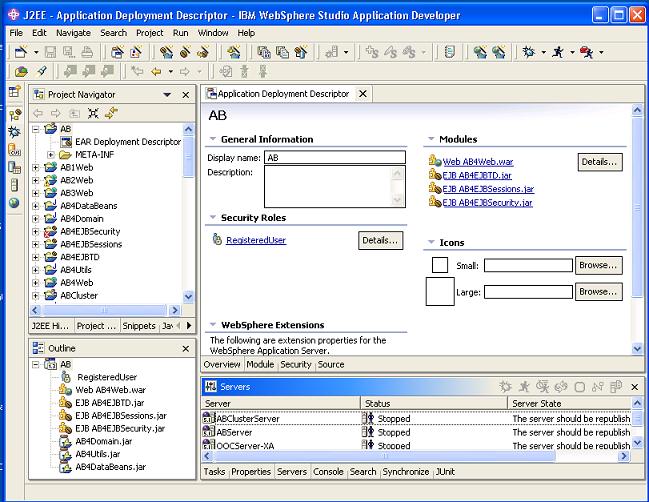Click stop server square icon in Servers view
This screenshot has width=649, height=502.
click(x=579, y=387)
